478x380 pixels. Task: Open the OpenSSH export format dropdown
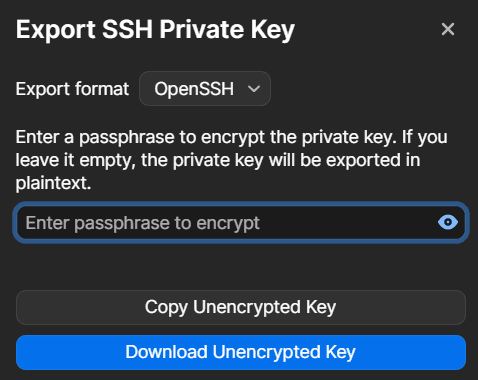(205, 89)
